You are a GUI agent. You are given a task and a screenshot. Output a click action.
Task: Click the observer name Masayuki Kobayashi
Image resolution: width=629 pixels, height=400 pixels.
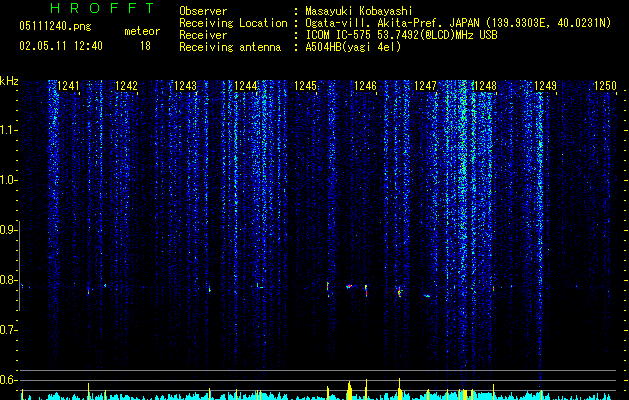point(359,11)
